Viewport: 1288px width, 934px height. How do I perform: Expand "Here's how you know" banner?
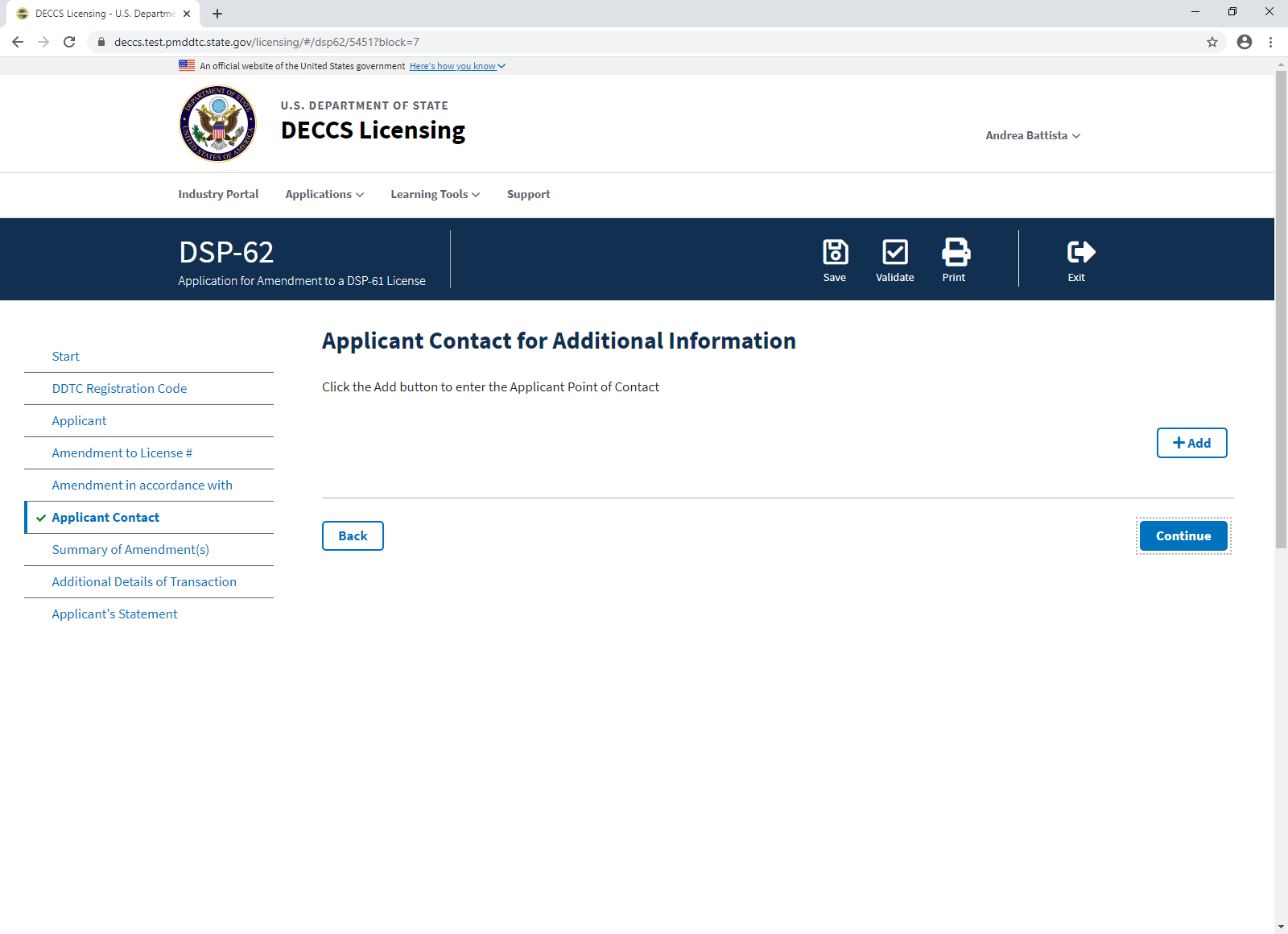pyautogui.click(x=456, y=66)
